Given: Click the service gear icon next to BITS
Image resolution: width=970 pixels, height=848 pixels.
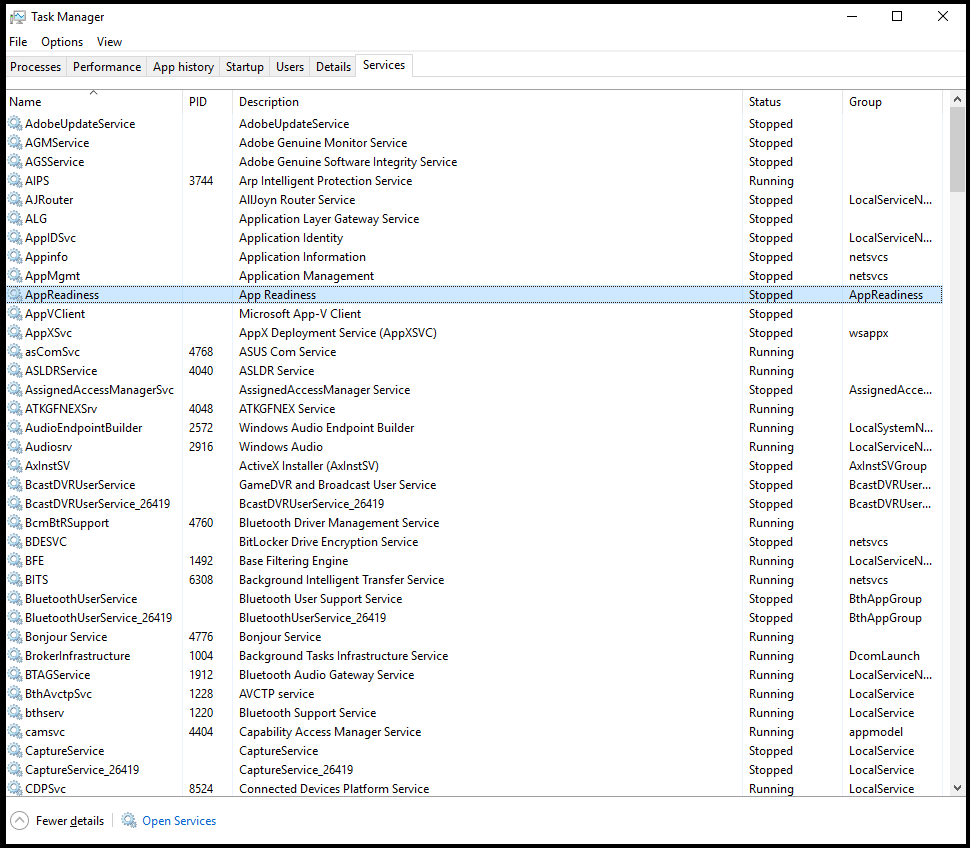Looking at the screenshot, I should point(14,579).
